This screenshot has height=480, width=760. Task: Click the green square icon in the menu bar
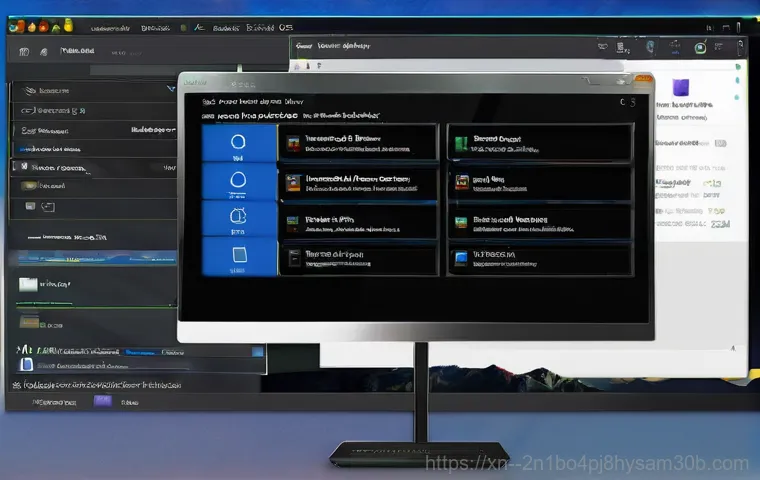click(183, 28)
